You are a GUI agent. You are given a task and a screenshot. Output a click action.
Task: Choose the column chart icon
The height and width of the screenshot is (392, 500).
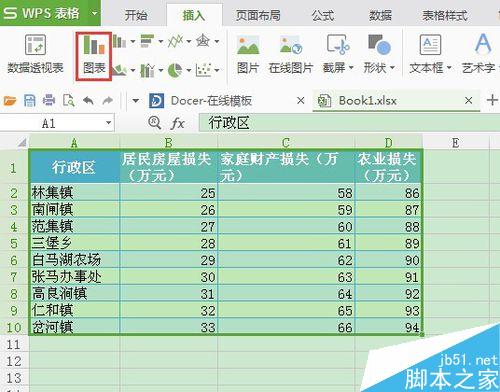point(119,42)
